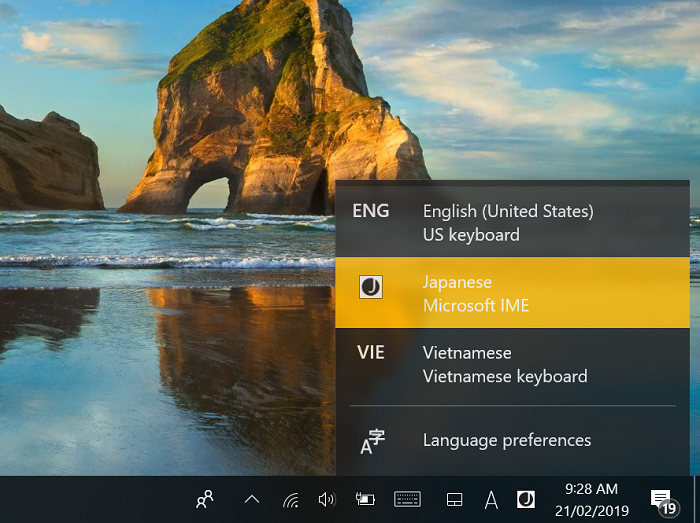Open the battery power icon
The image size is (700, 523).
(365, 499)
